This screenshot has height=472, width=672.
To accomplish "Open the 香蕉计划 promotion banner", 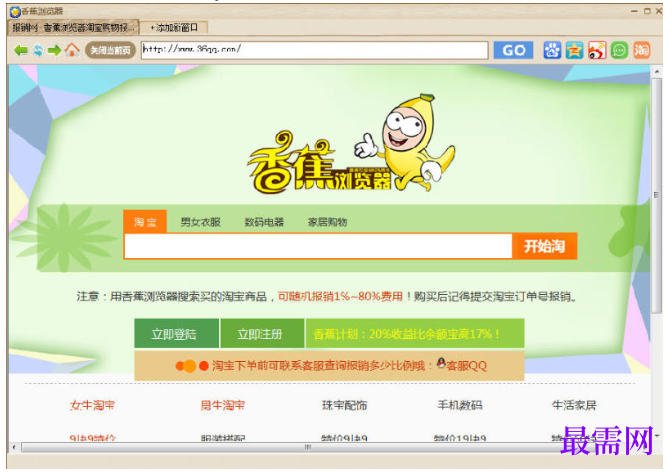I will (415, 333).
